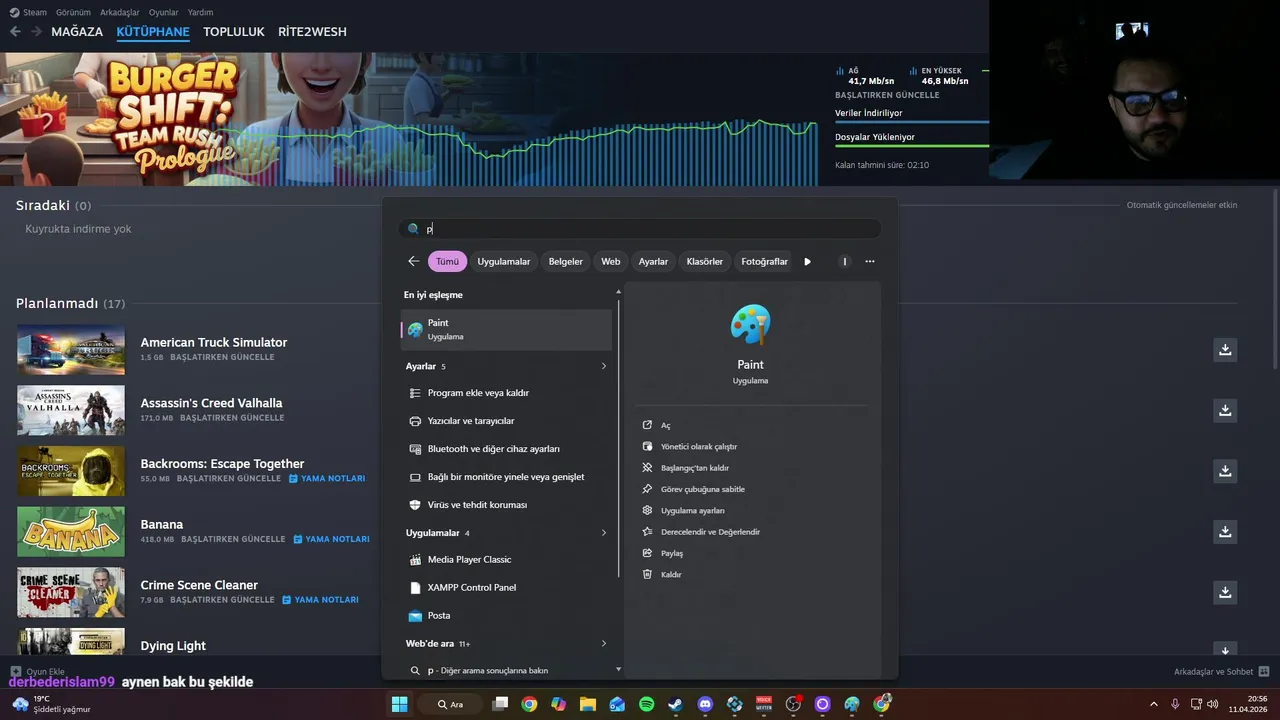Download Backrooms: Escape Together update
Viewport: 1280px width, 720px height.
1225,471
